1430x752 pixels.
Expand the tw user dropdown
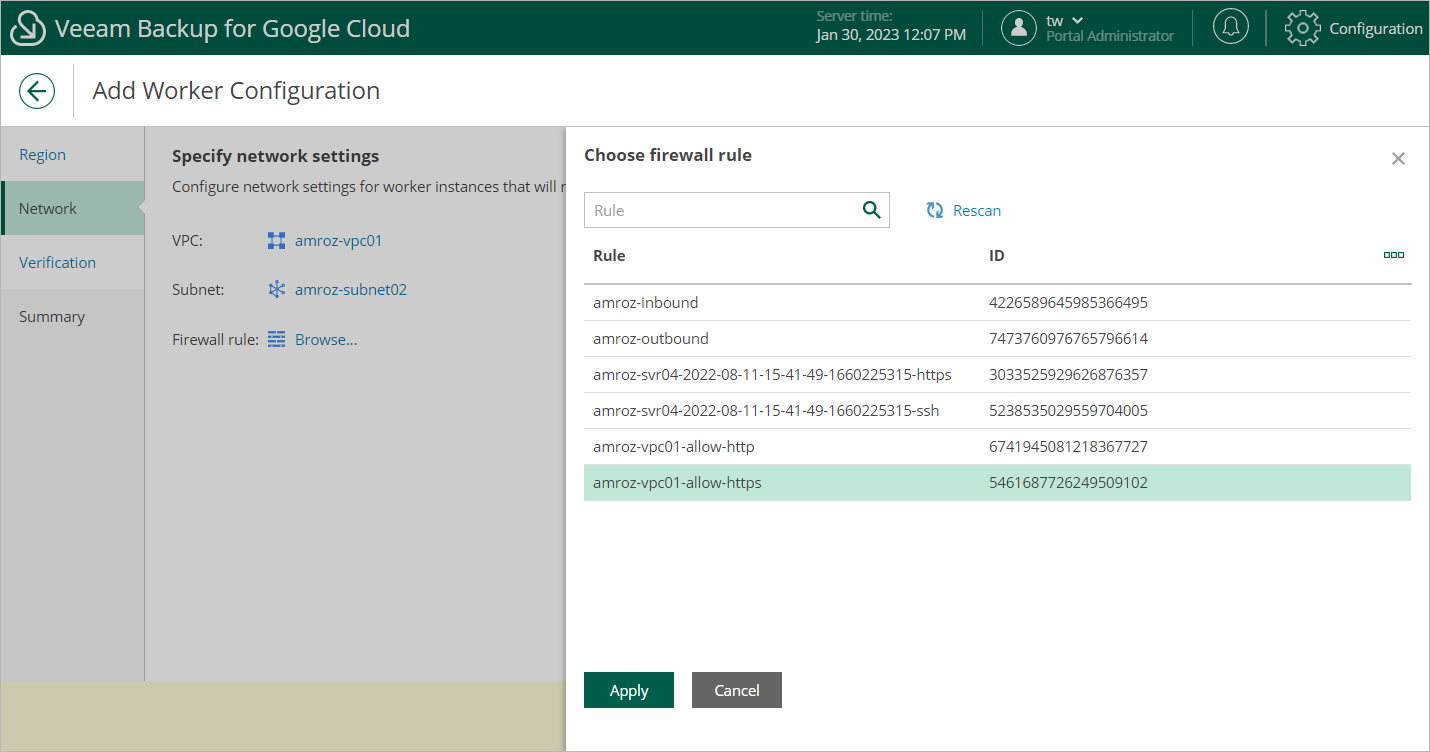[1077, 21]
